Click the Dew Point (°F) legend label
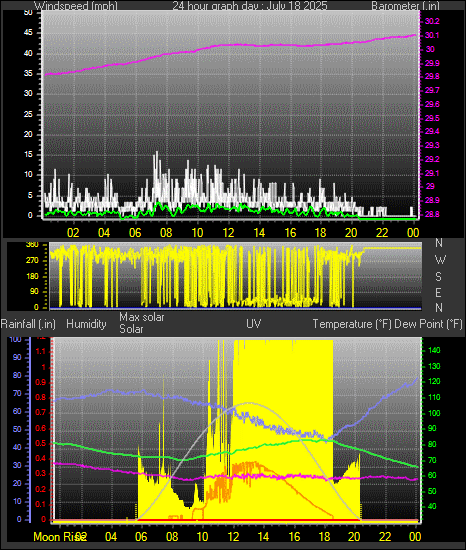466x550 pixels. 428,324
